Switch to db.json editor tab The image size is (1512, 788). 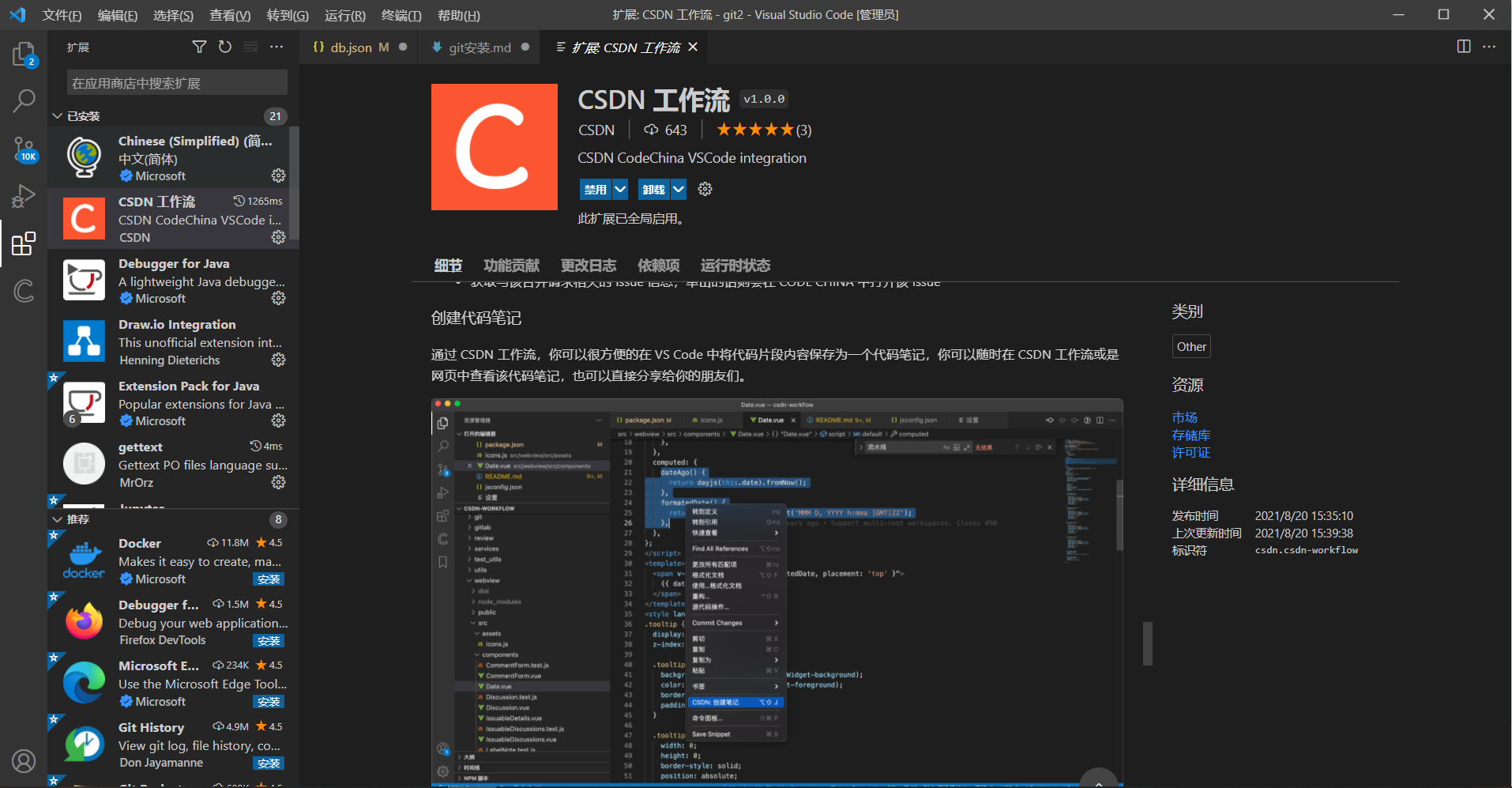pos(359,47)
